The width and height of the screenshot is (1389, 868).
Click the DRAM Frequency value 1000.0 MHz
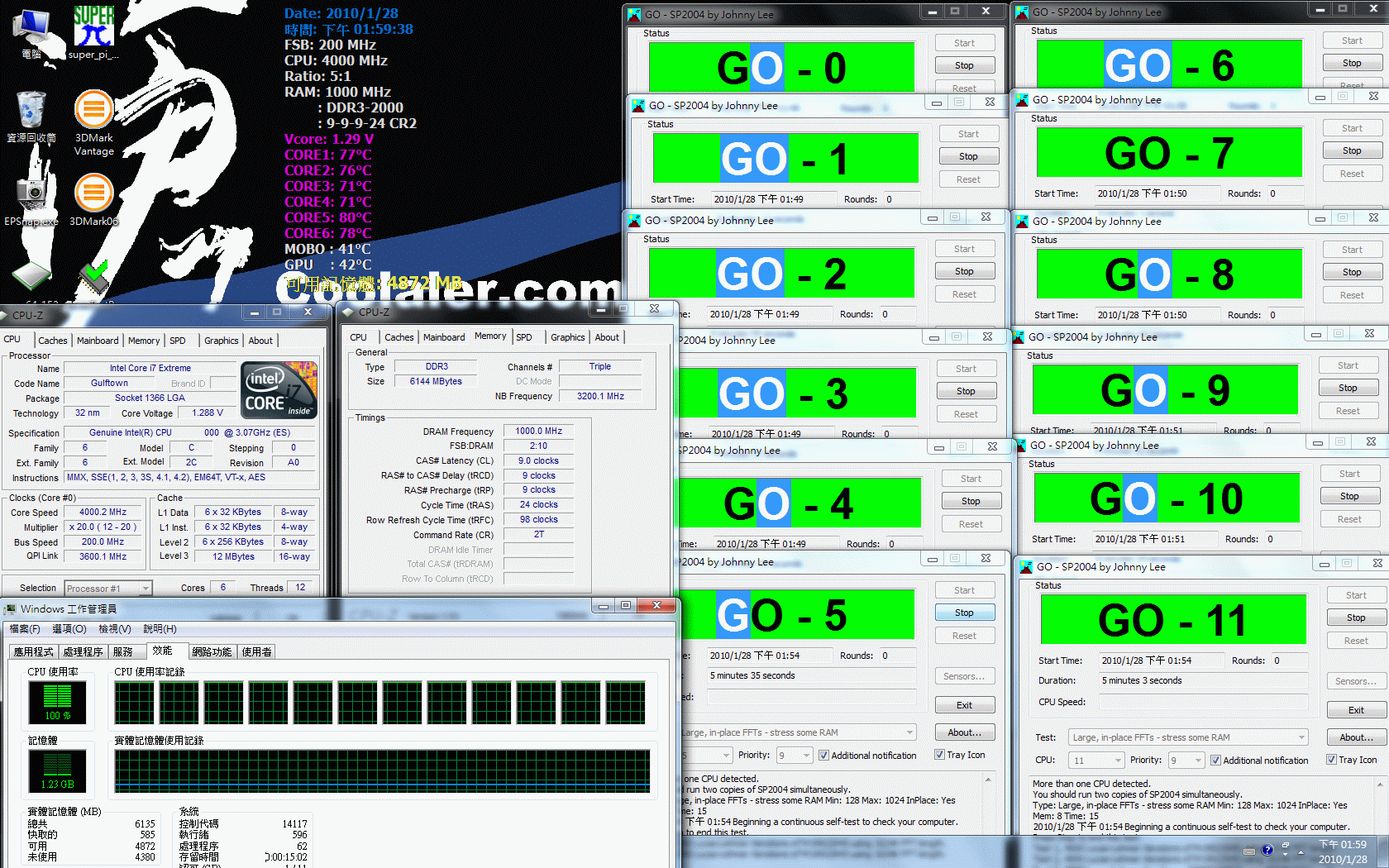pyautogui.click(x=539, y=431)
